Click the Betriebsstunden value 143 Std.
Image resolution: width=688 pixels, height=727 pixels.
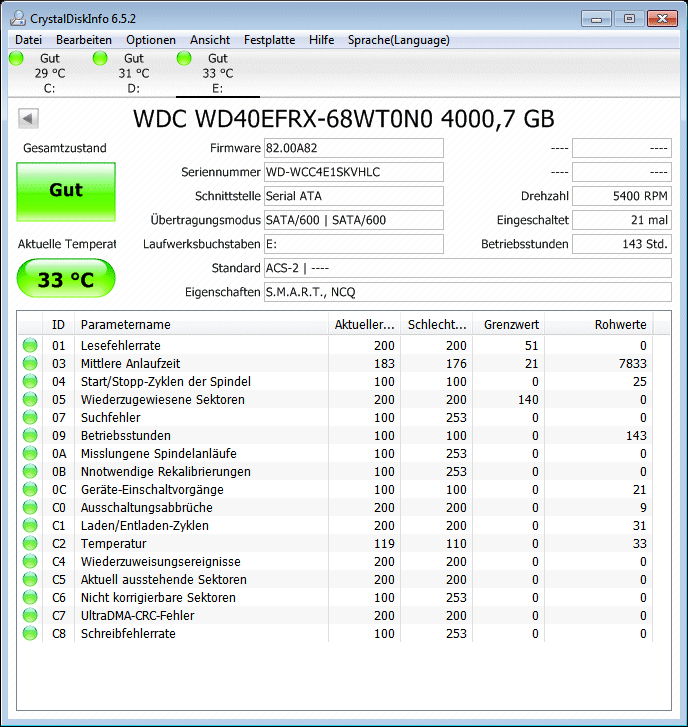point(622,244)
